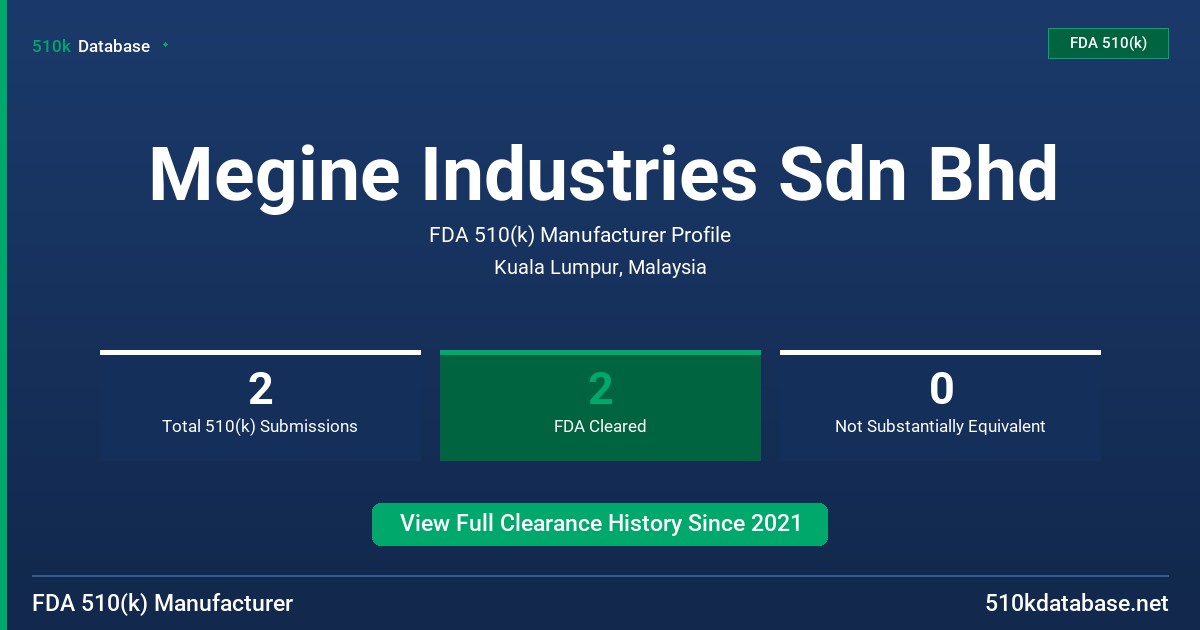1200x630 pixels.
Task: Open the FDA Cleared green card
Action: click(600, 405)
